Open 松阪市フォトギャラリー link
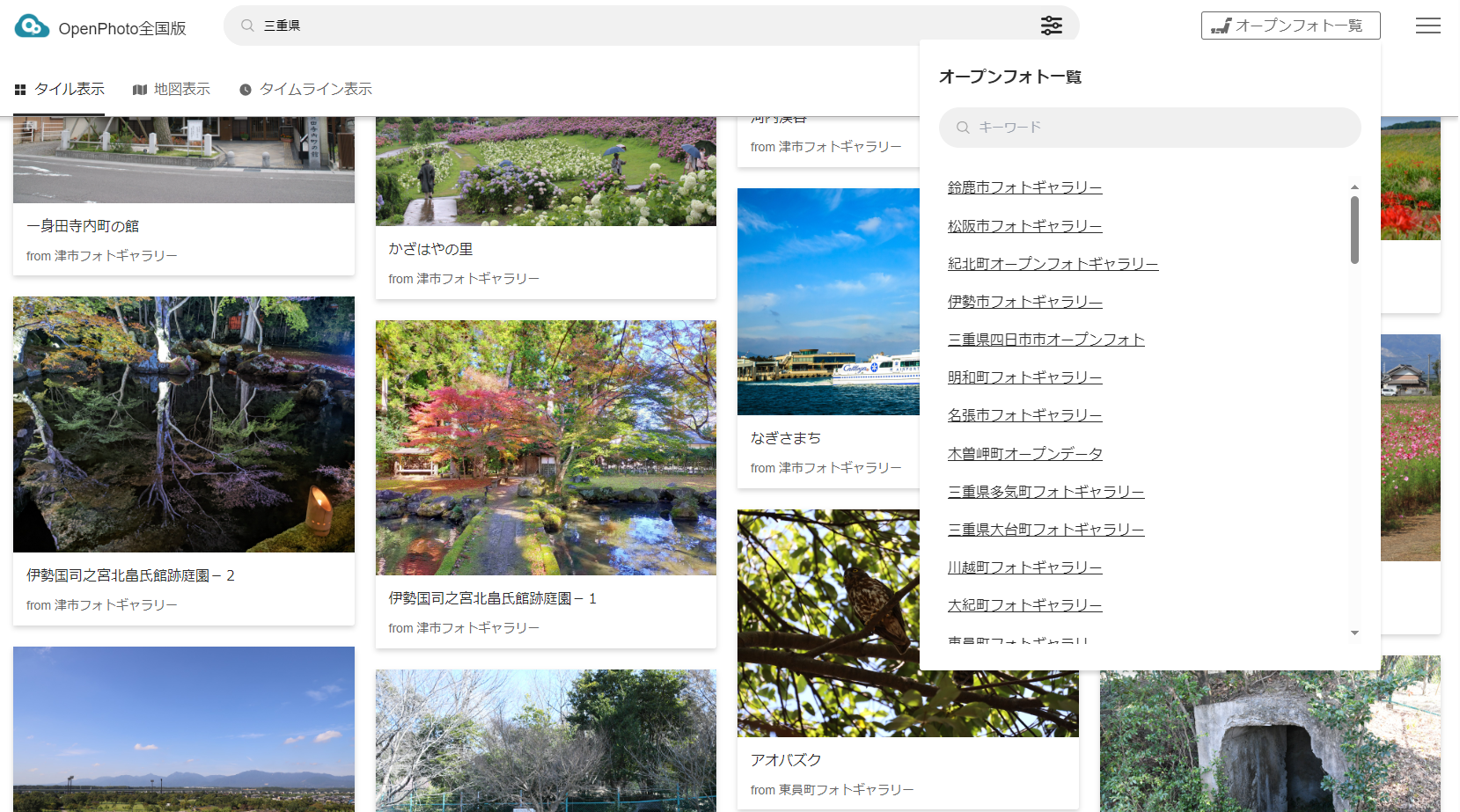 click(x=1024, y=226)
